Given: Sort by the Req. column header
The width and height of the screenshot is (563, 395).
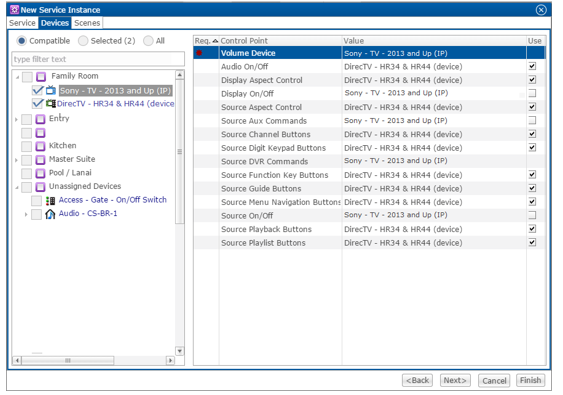Looking at the screenshot, I should (206, 41).
